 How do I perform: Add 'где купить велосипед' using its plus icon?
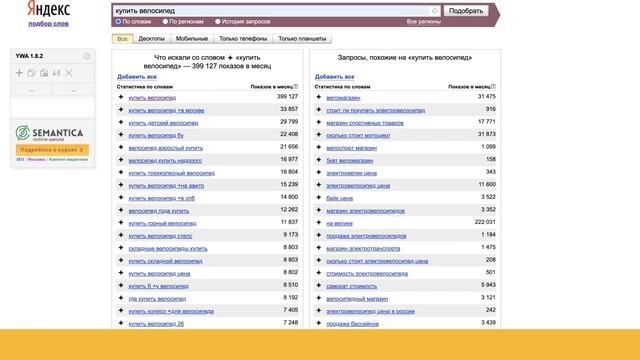pyautogui.click(x=121, y=298)
